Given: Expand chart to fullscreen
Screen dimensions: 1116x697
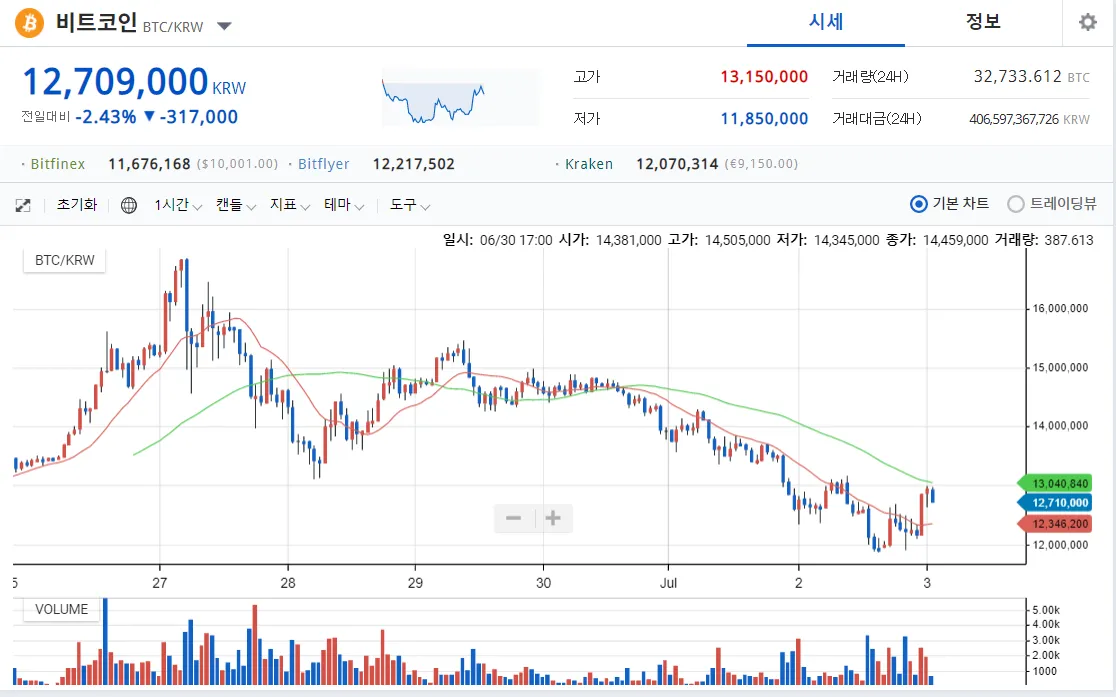Looking at the screenshot, I should (23, 205).
